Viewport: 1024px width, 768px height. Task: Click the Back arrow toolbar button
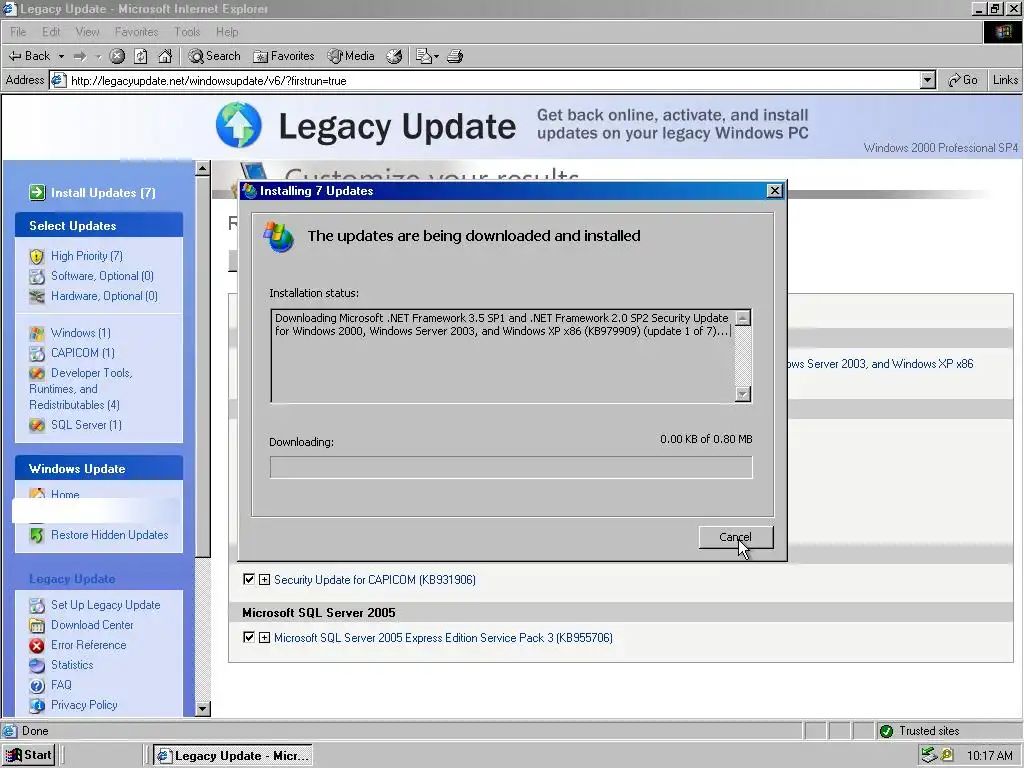[29, 56]
